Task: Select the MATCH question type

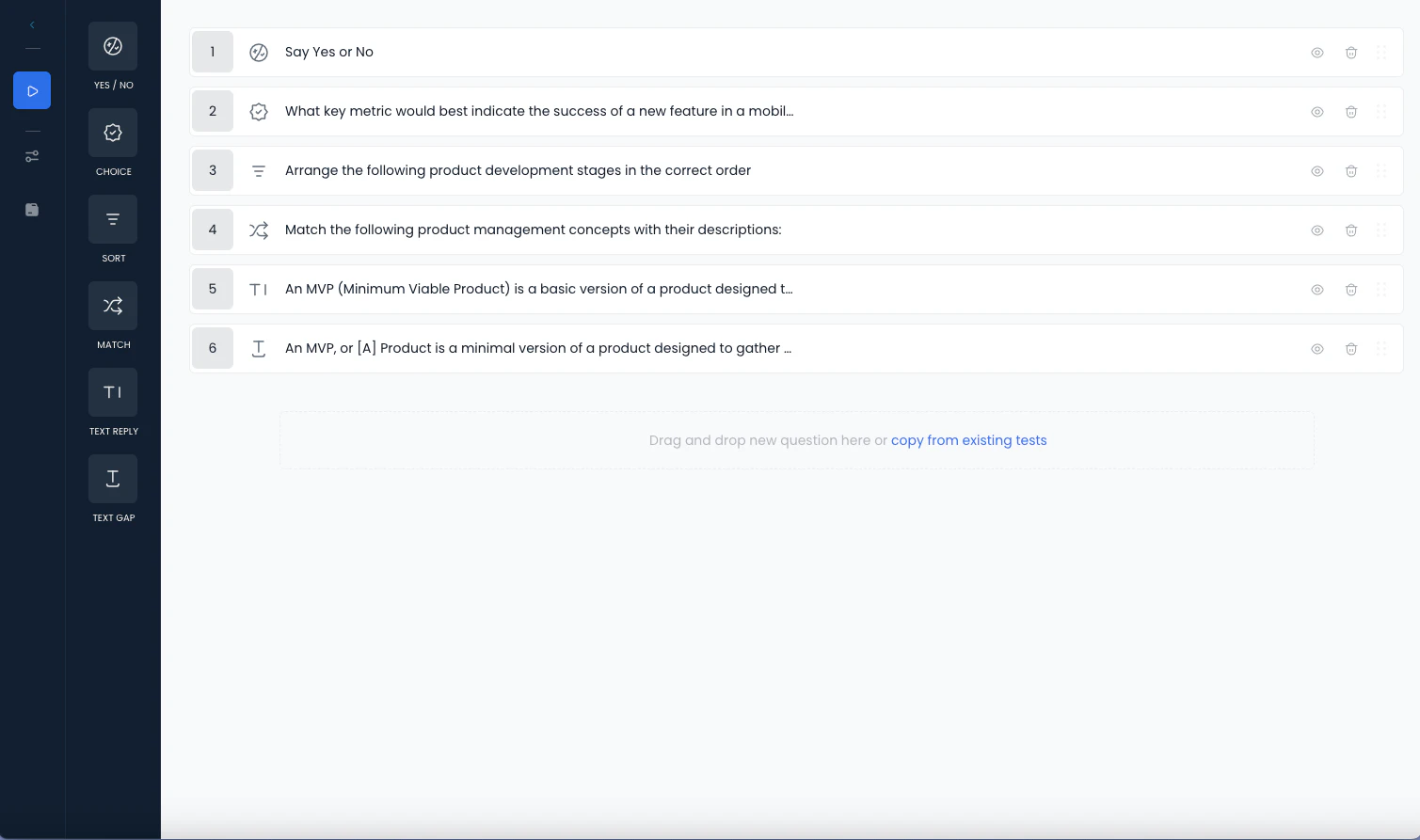Action: click(112, 305)
